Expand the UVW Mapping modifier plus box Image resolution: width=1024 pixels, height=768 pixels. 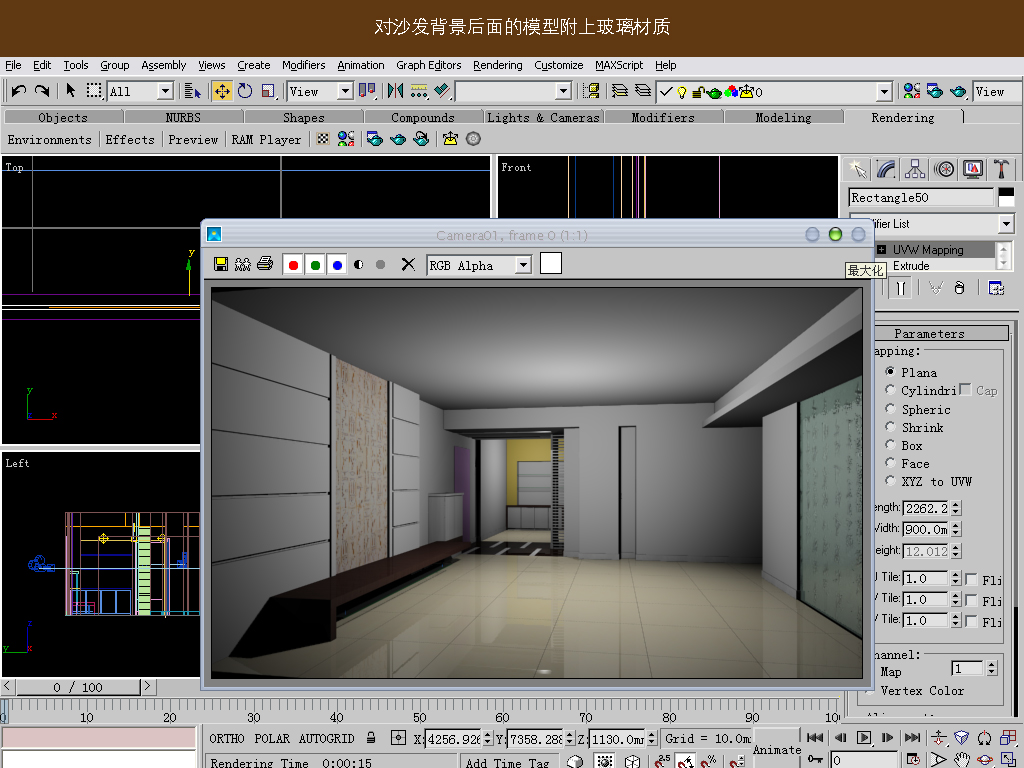(882, 249)
